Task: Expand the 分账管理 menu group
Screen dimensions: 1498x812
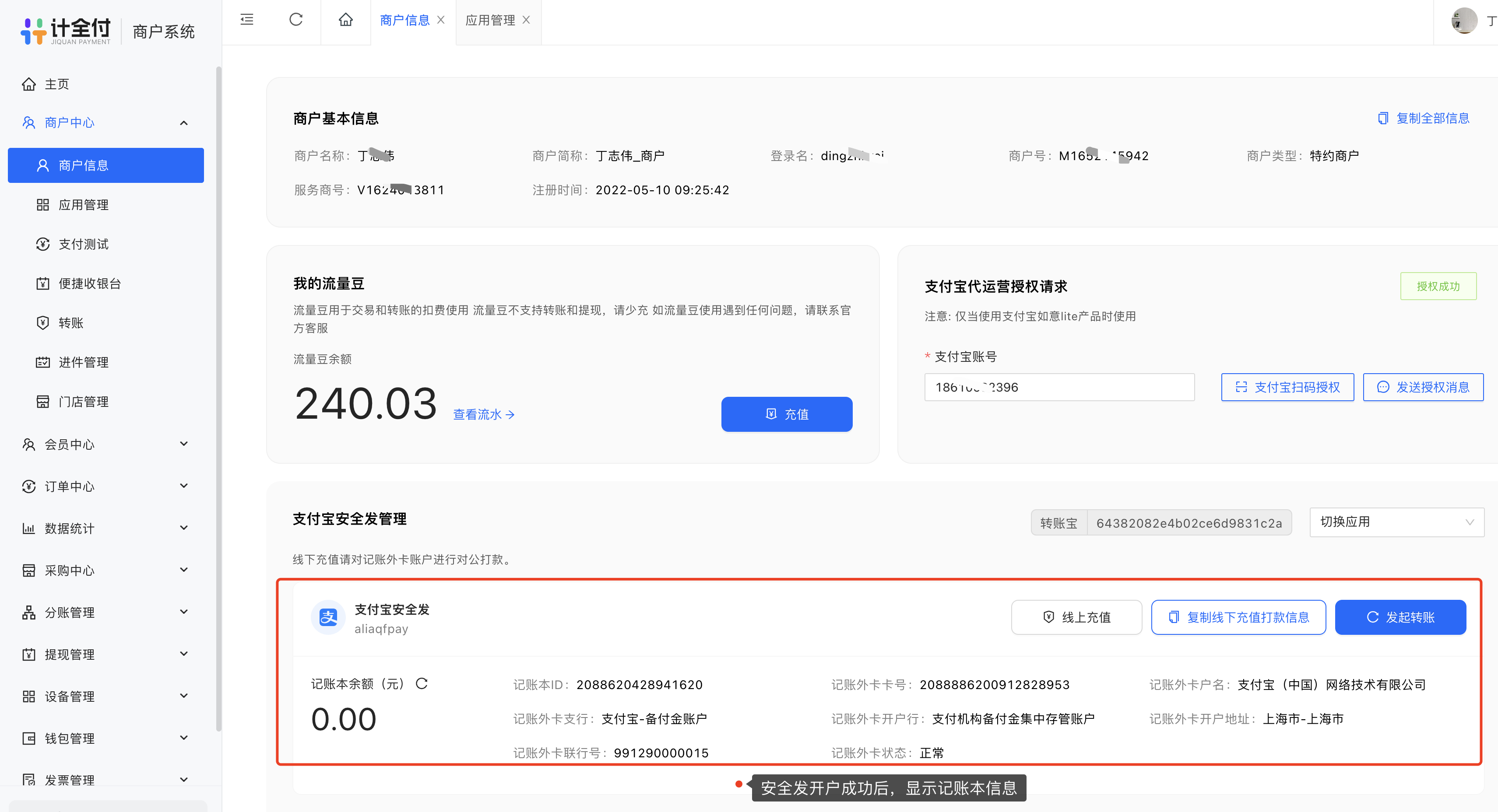Action: [106, 612]
